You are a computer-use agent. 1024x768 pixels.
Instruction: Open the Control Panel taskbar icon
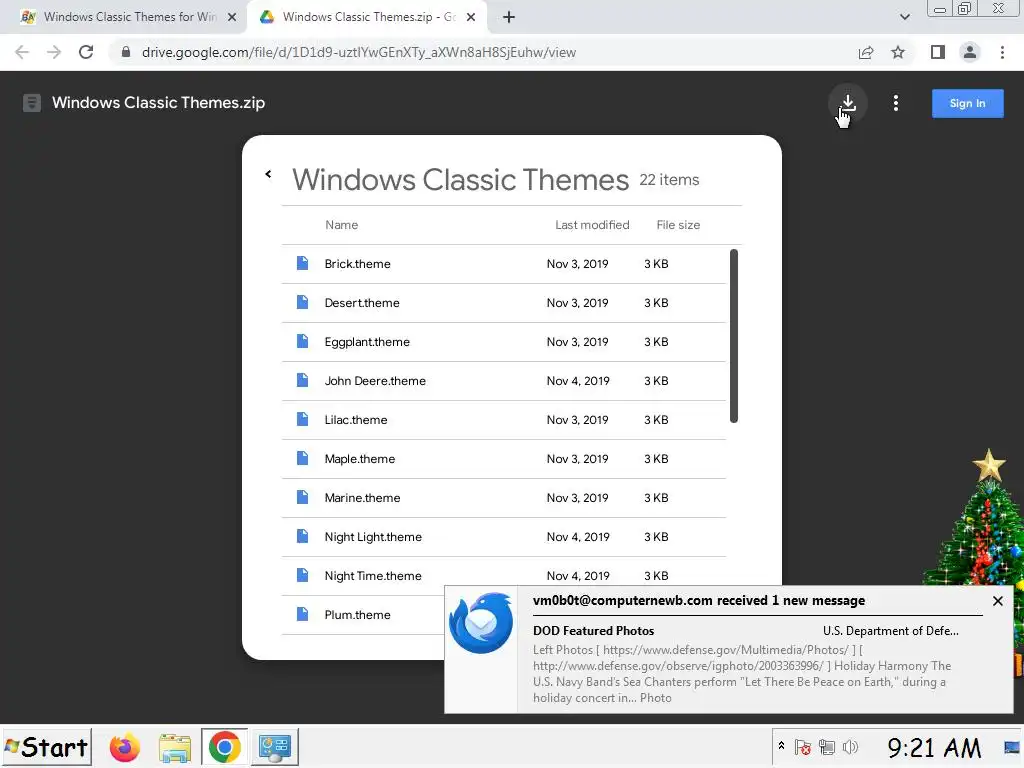(274, 748)
